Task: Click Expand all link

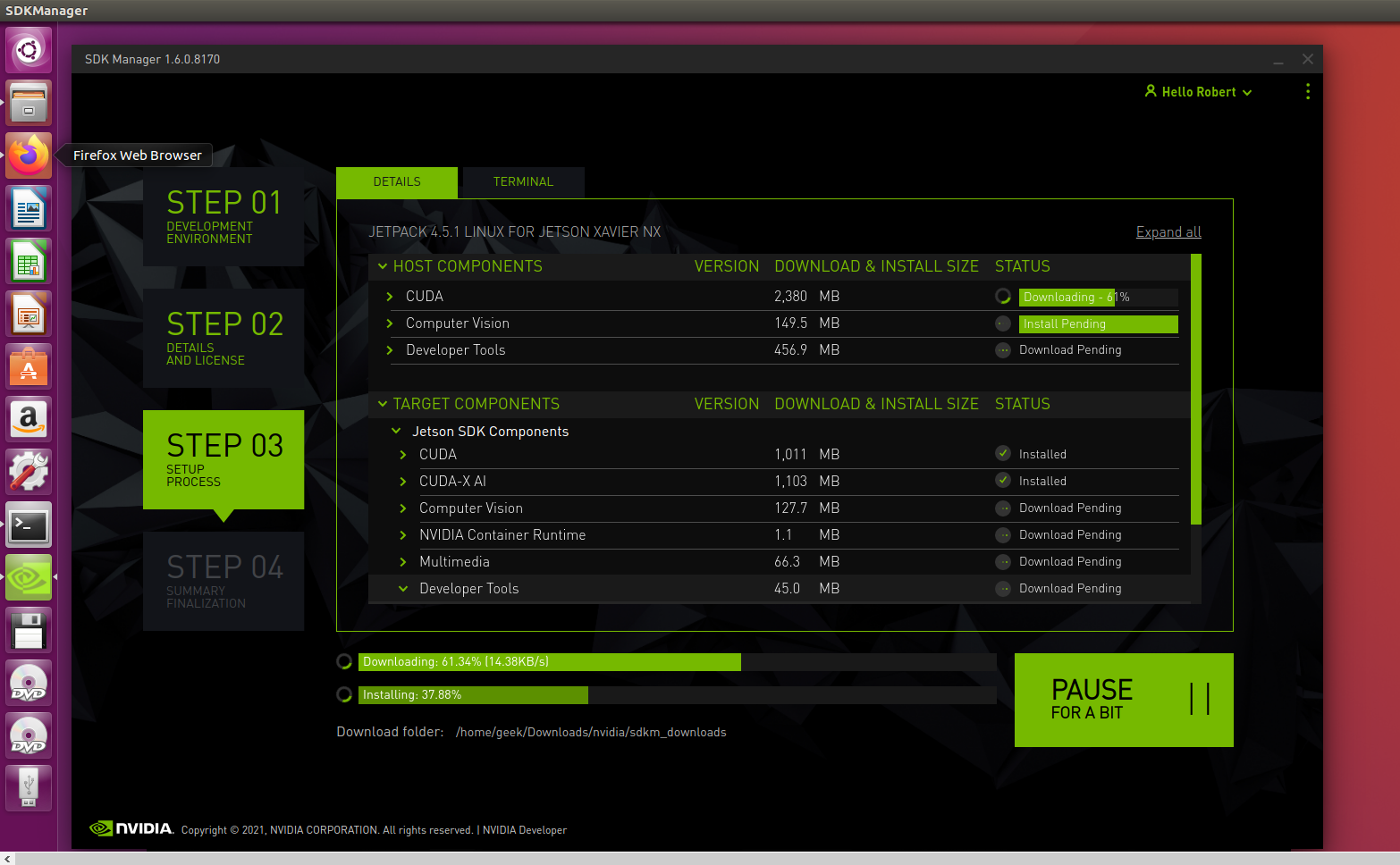Action: (x=1168, y=232)
